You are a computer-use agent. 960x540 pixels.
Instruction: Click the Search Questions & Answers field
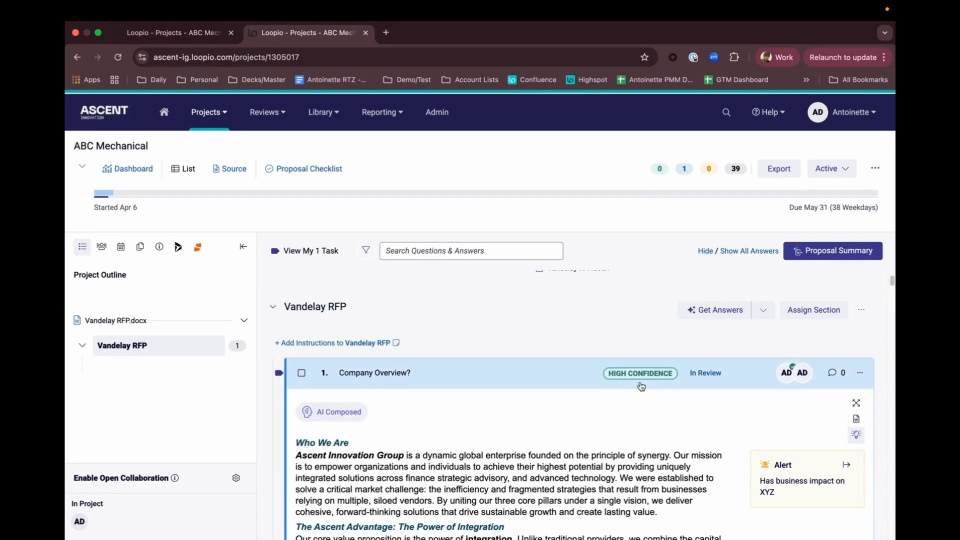(x=471, y=250)
